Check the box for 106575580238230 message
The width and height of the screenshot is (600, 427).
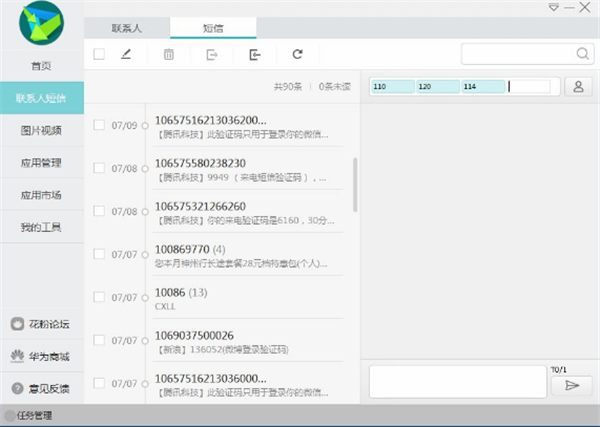click(99, 168)
